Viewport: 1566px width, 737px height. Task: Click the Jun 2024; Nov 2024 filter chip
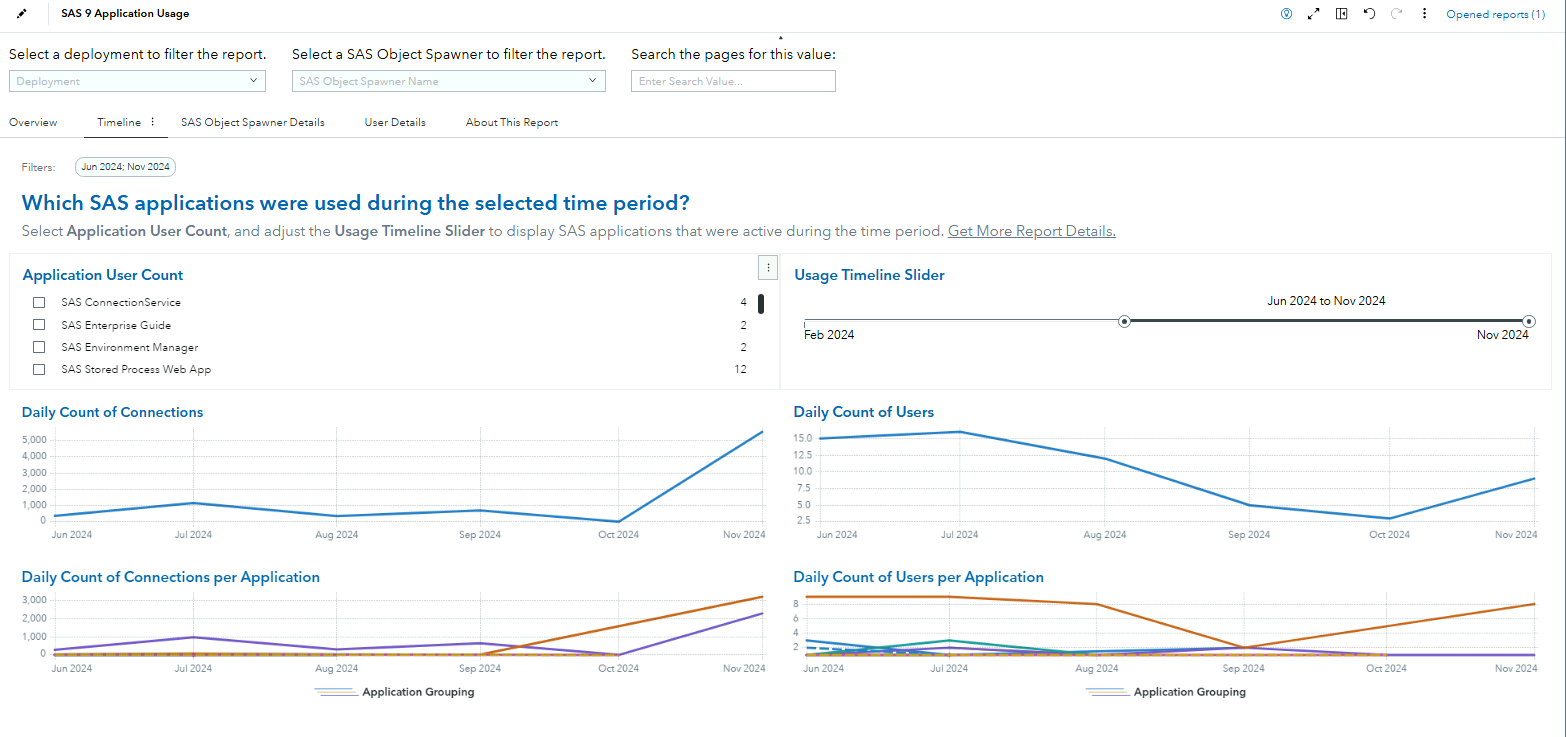[125, 167]
